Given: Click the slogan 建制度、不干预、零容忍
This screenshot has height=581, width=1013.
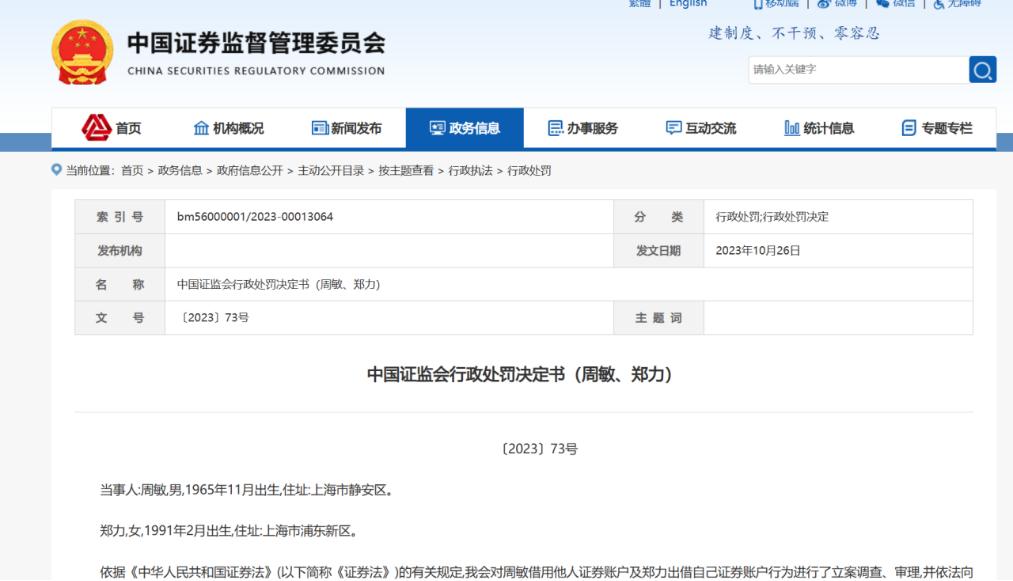Looking at the screenshot, I should [794, 33].
